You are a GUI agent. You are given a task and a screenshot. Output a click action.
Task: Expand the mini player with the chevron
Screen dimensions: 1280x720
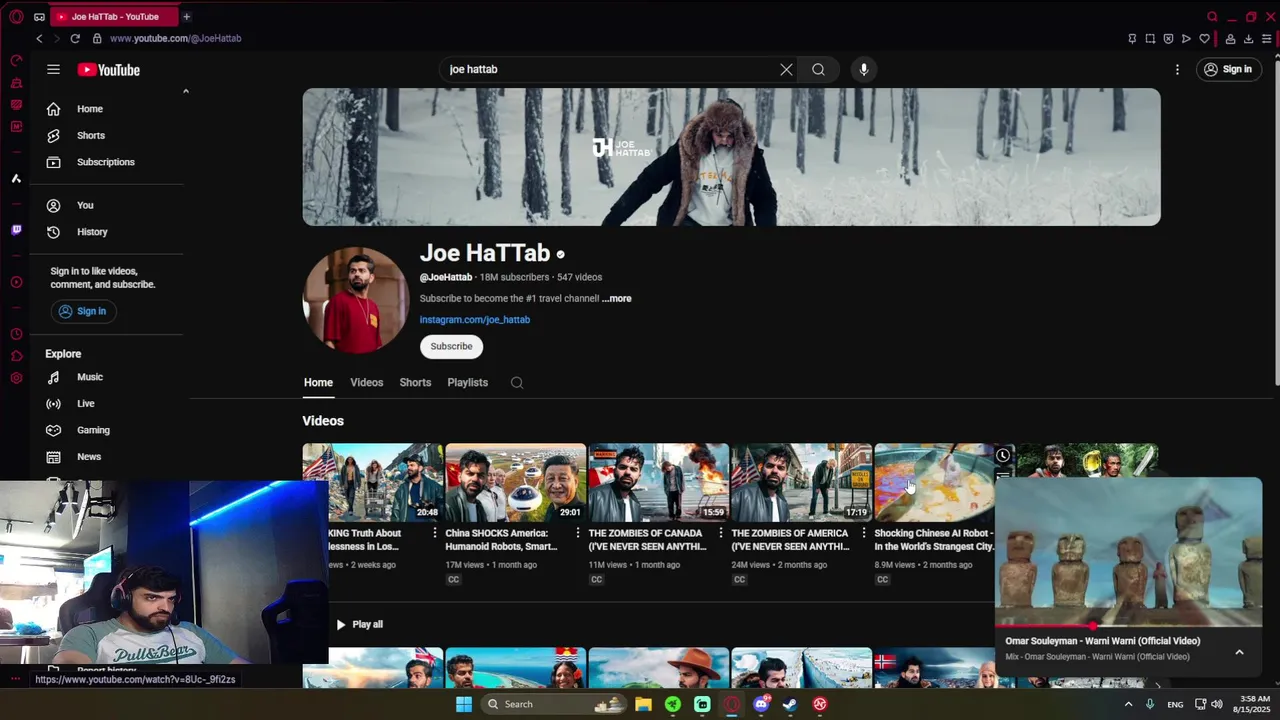1239,652
